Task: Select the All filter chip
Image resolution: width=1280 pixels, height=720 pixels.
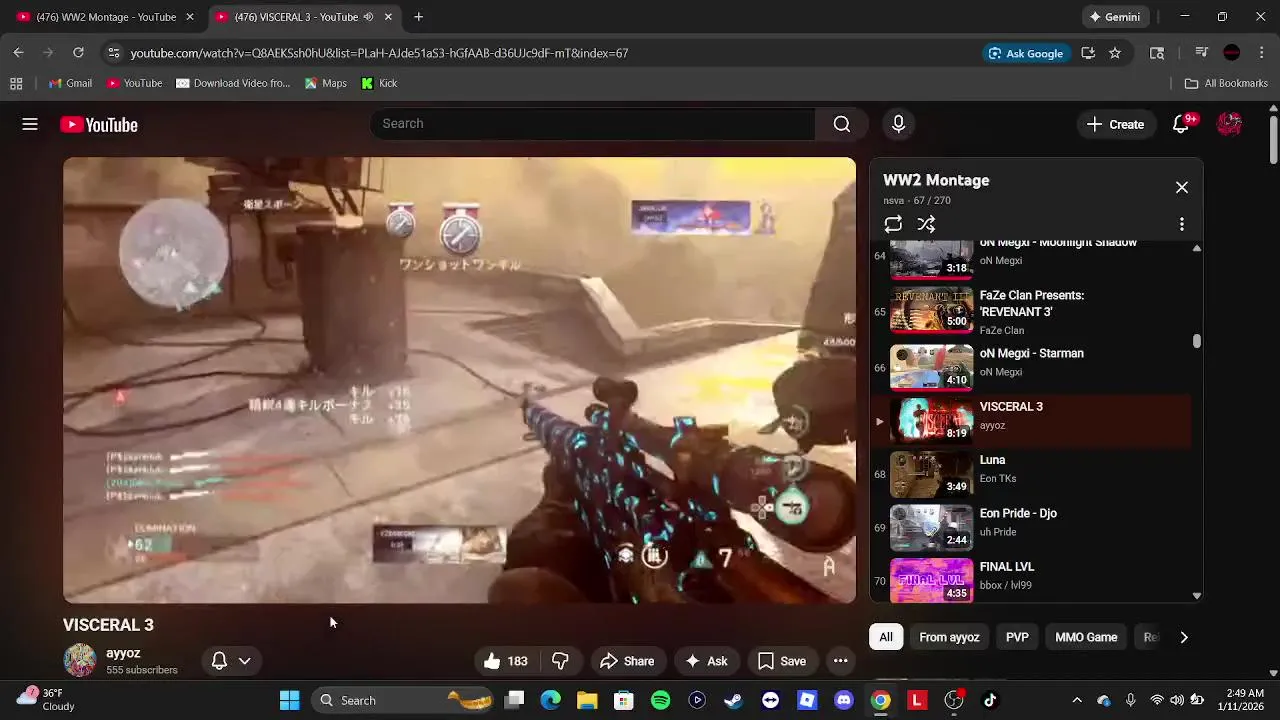Action: pos(886,637)
